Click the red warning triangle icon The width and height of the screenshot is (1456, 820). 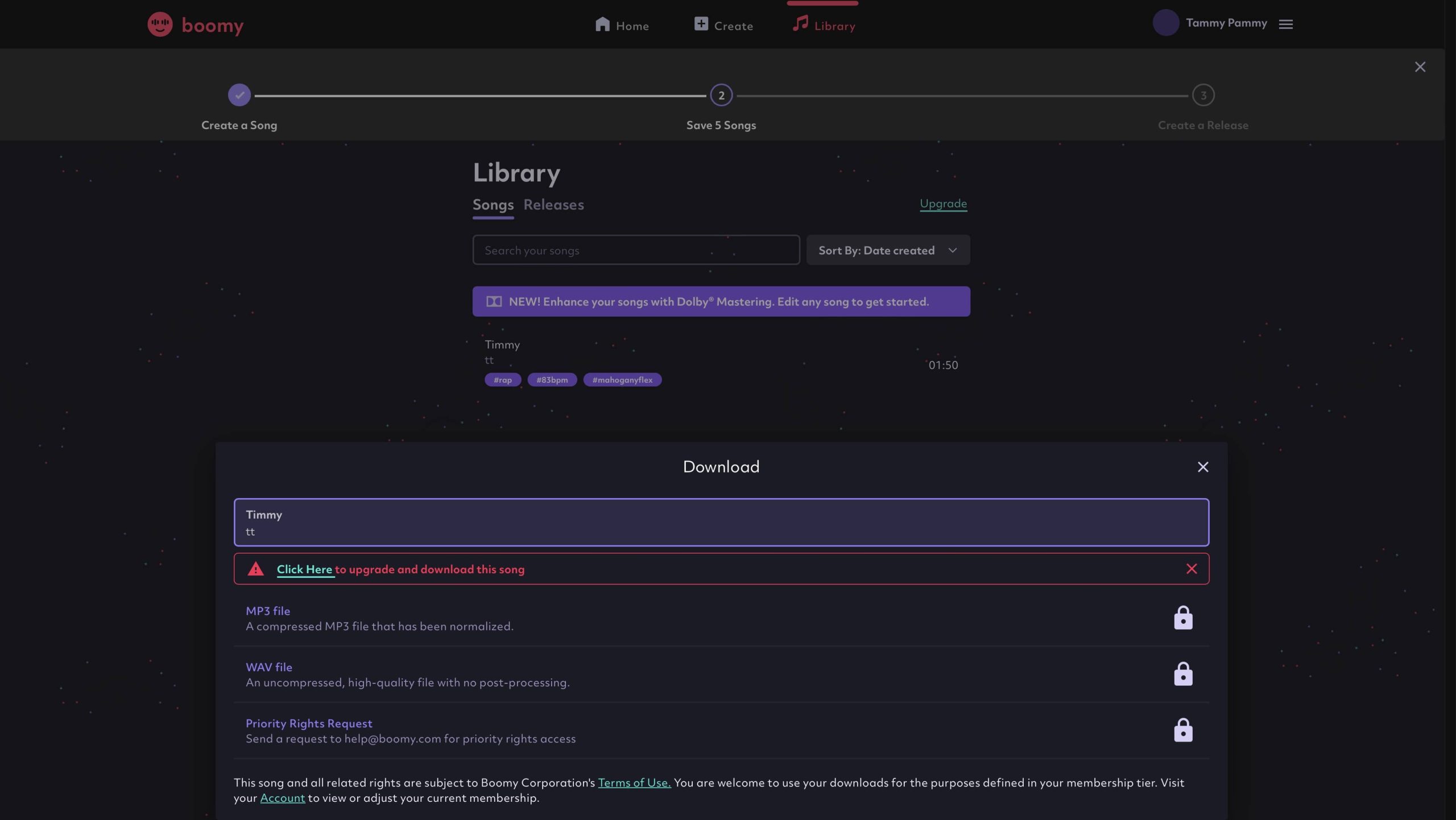pyautogui.click(x=255, y=569)
